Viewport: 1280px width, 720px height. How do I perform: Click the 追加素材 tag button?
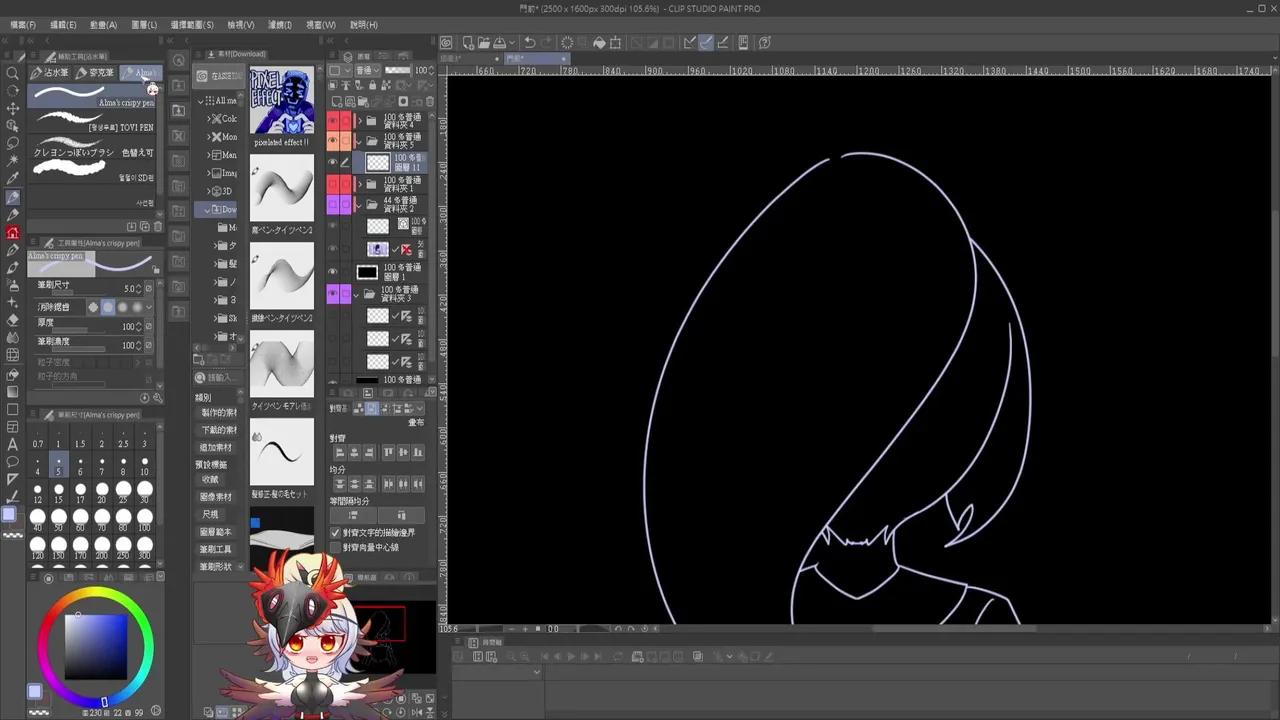tap(216, 448)
